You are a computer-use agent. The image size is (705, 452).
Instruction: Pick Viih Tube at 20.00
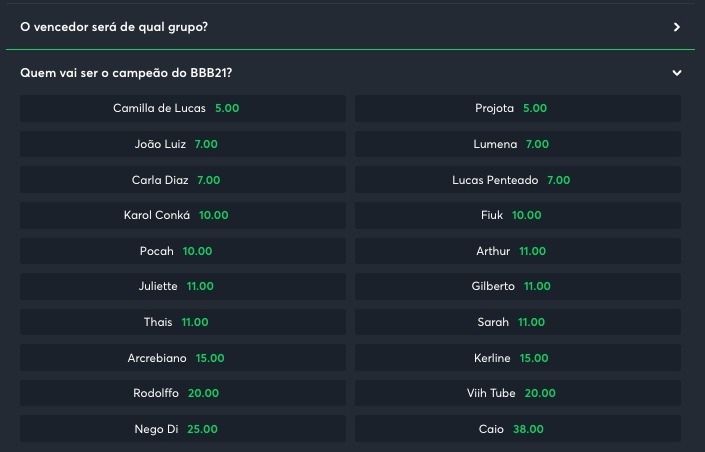point(518,393)
